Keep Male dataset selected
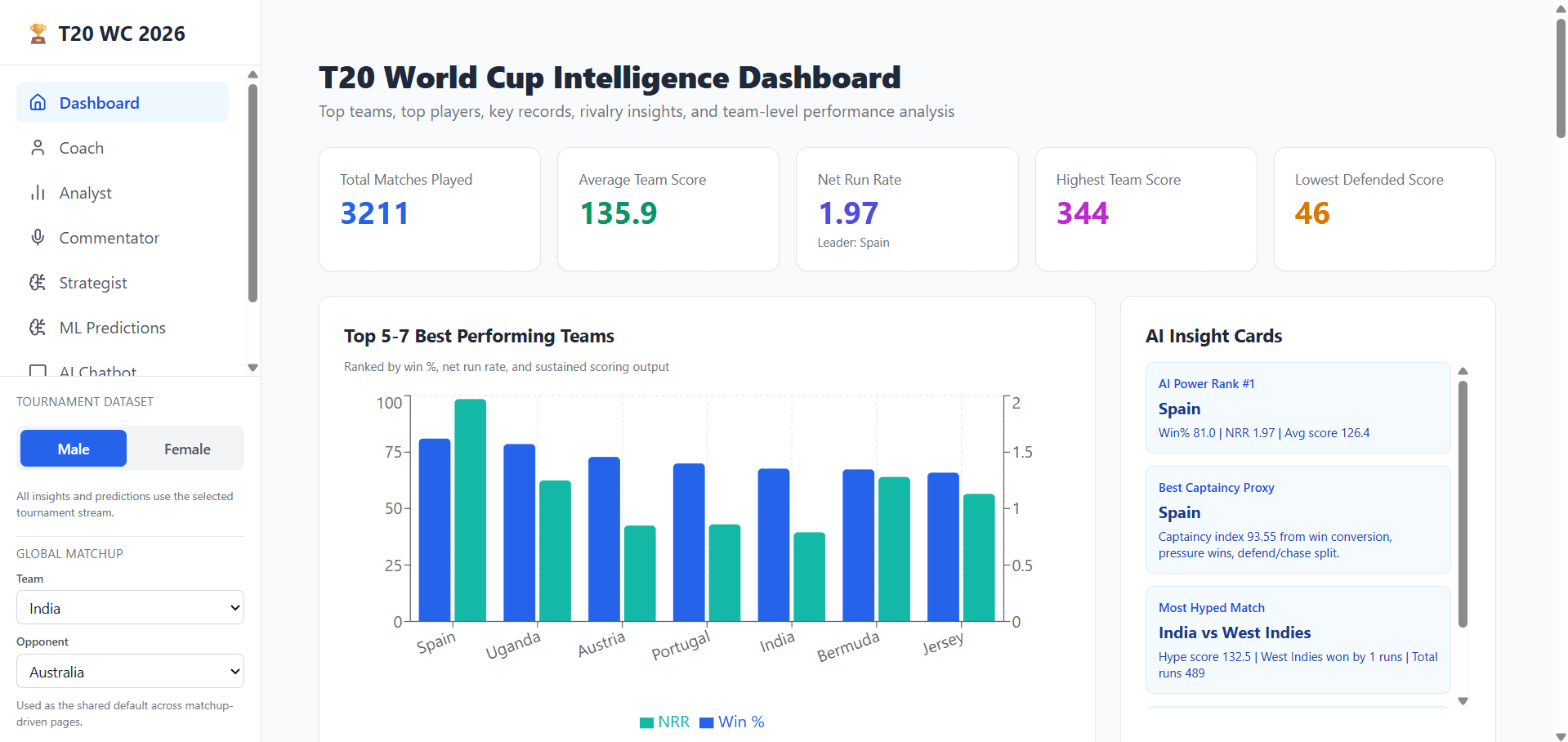Image resolution: width=1568 pixels, height=742 pixels. pyautogui.click(x=73, y=449)
